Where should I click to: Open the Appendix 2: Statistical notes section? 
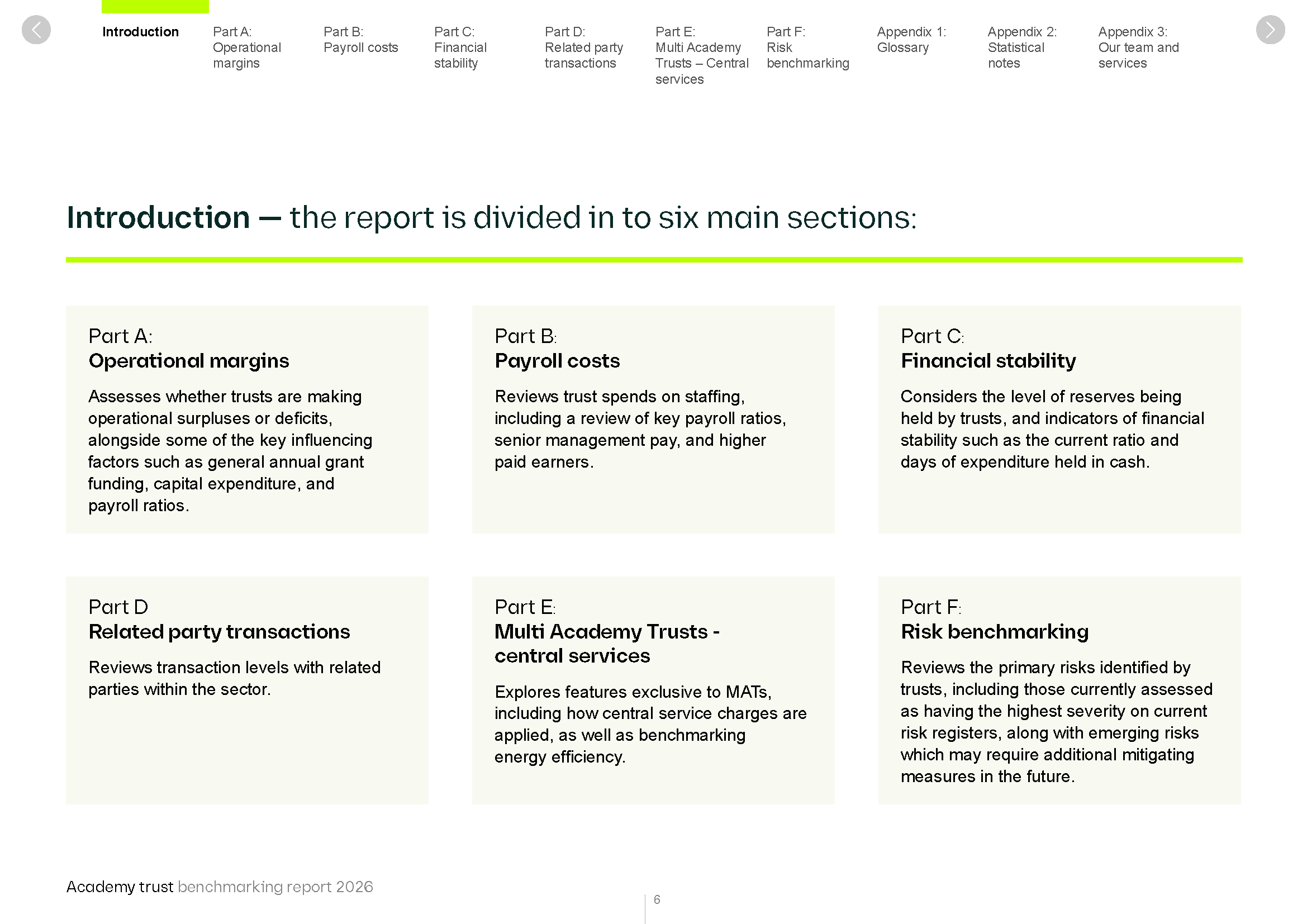tap(1022, 47)
